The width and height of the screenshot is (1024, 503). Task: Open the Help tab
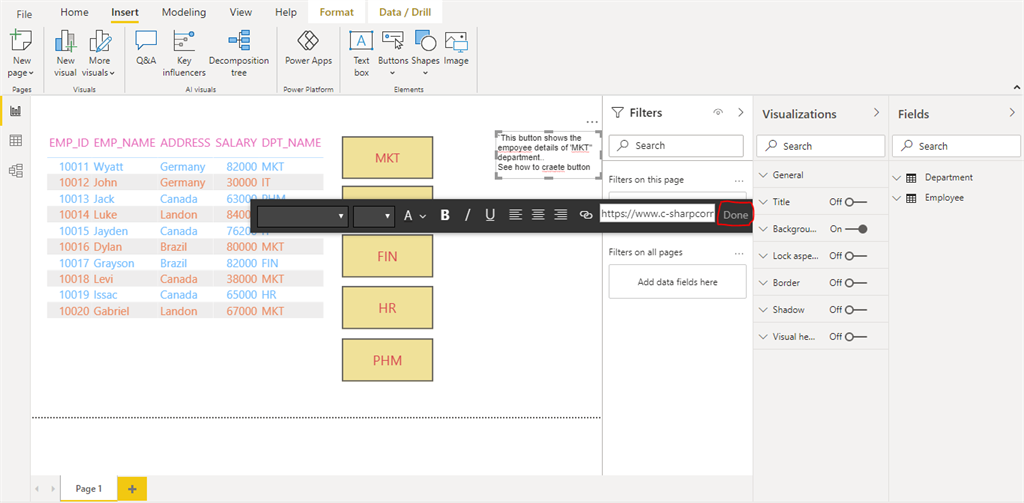pos(286,12)
